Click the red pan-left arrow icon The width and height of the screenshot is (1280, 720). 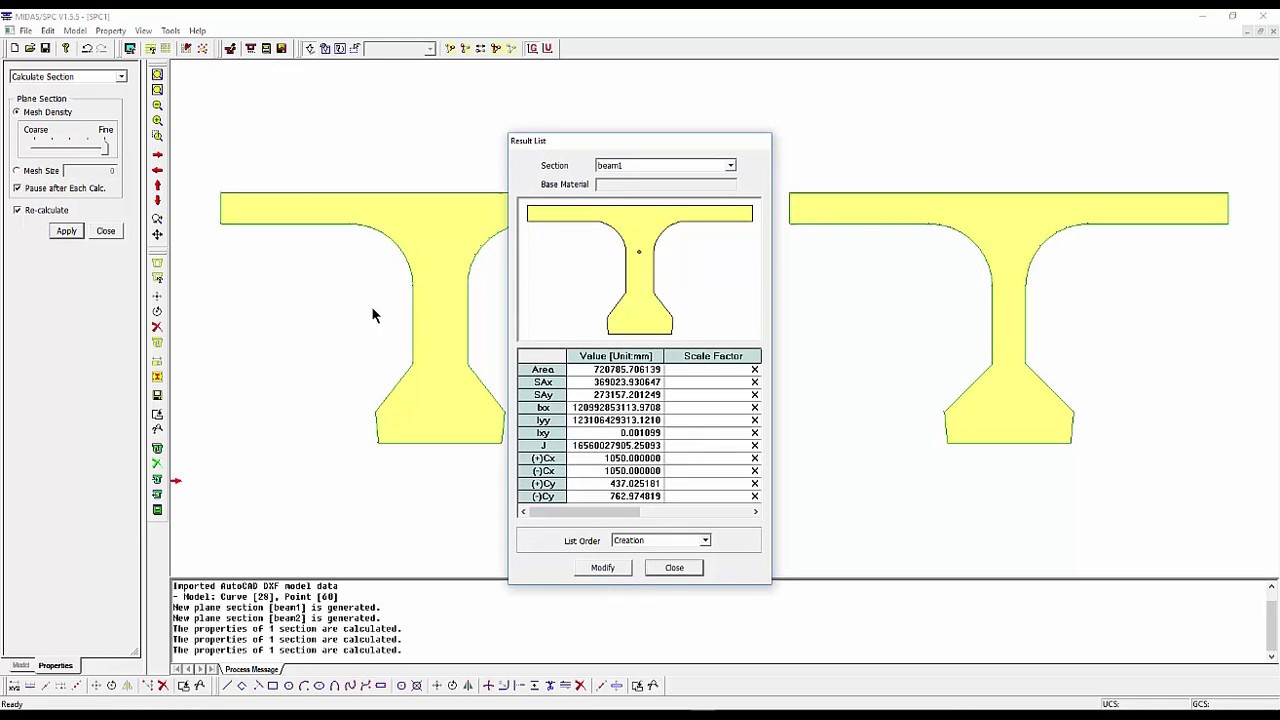coord(157,170)
